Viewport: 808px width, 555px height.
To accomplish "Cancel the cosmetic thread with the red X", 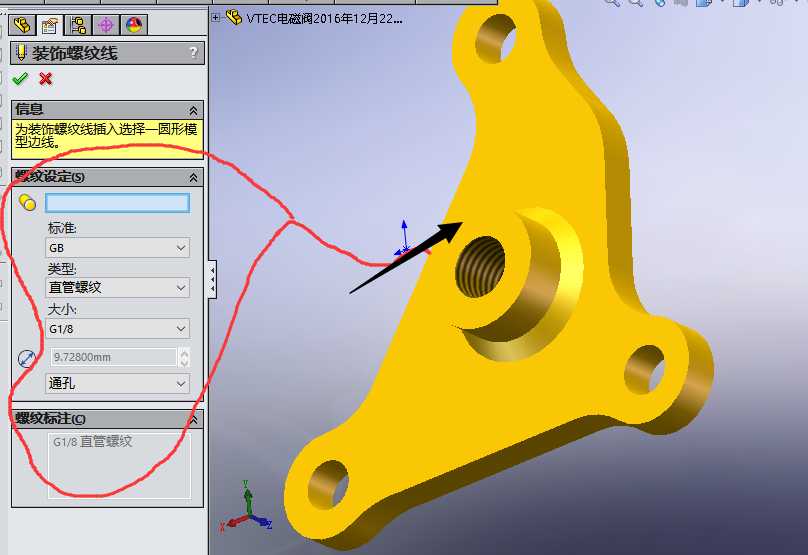I will pyautogui.click(x=46, y=79).
